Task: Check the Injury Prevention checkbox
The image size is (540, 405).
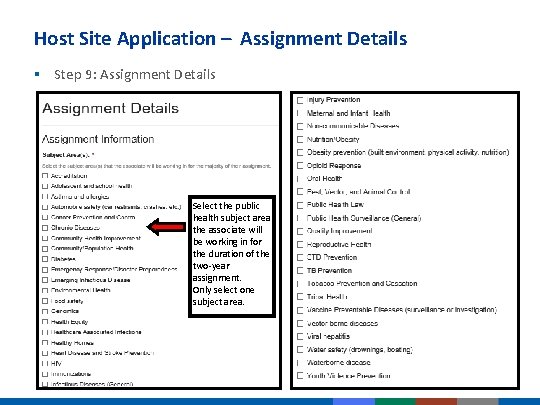Action: (x=300, y=100)
